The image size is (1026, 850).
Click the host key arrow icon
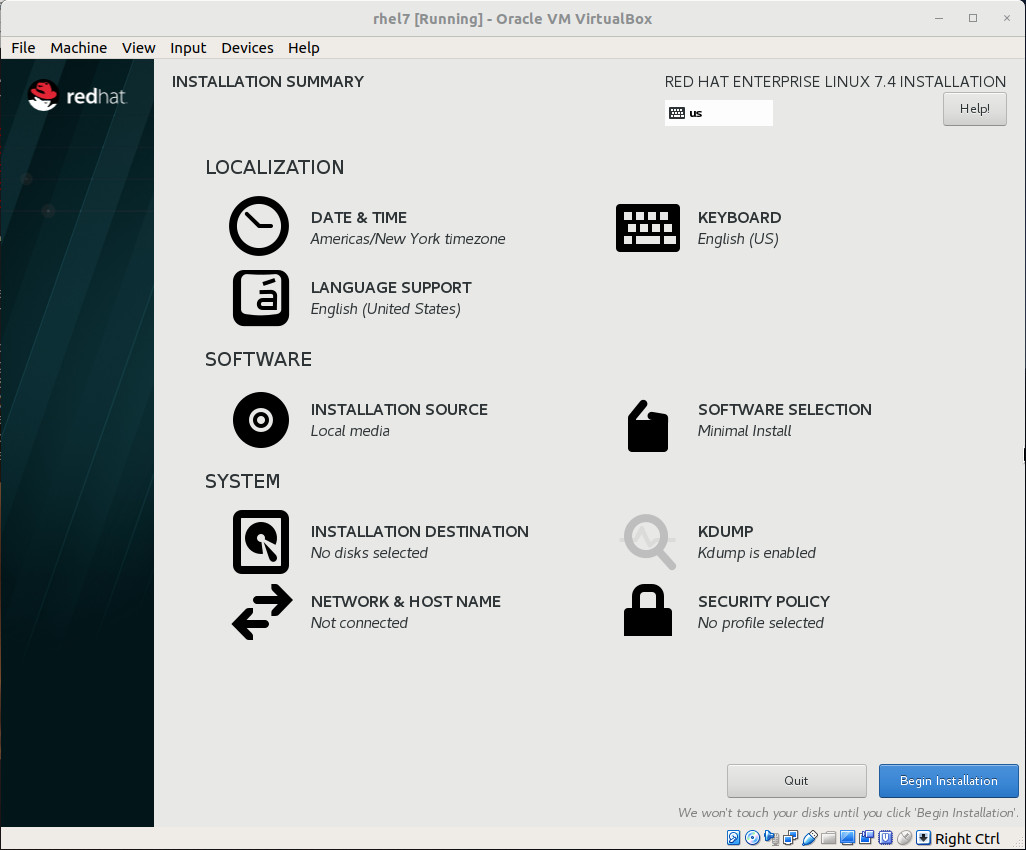coord(923,838)
